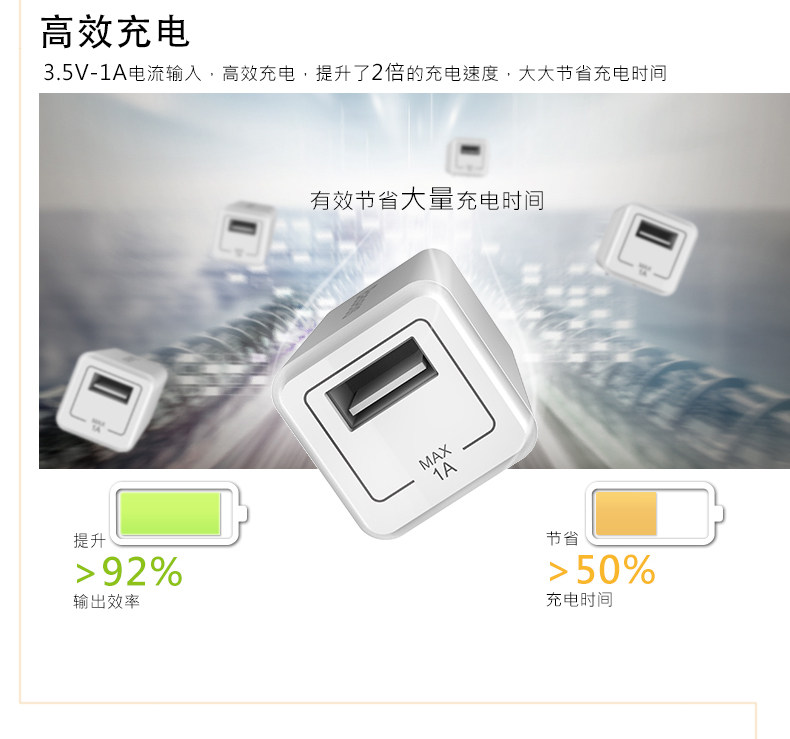Click the blurred charger at top center
This screenshot has height=739, width=790.
click(468, 157)
